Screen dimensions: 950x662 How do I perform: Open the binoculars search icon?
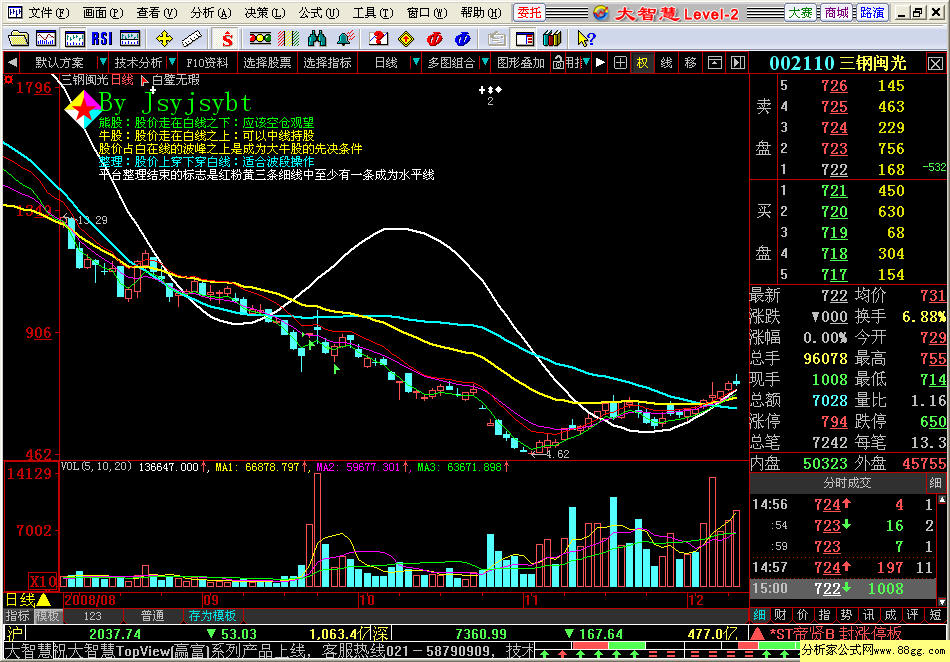point(317,39)
